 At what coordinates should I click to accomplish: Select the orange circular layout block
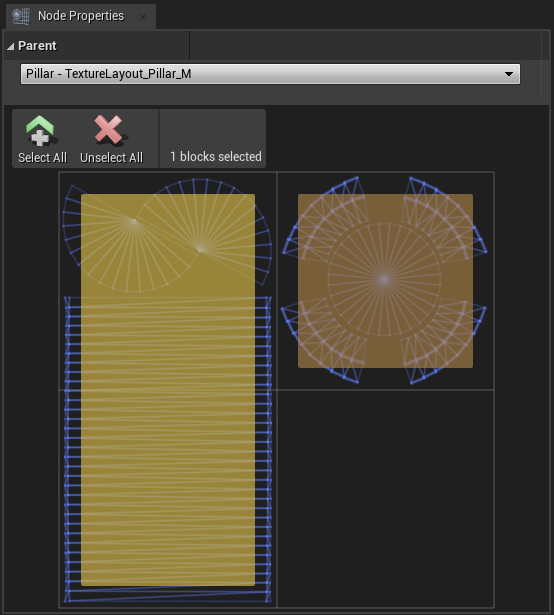385,281
